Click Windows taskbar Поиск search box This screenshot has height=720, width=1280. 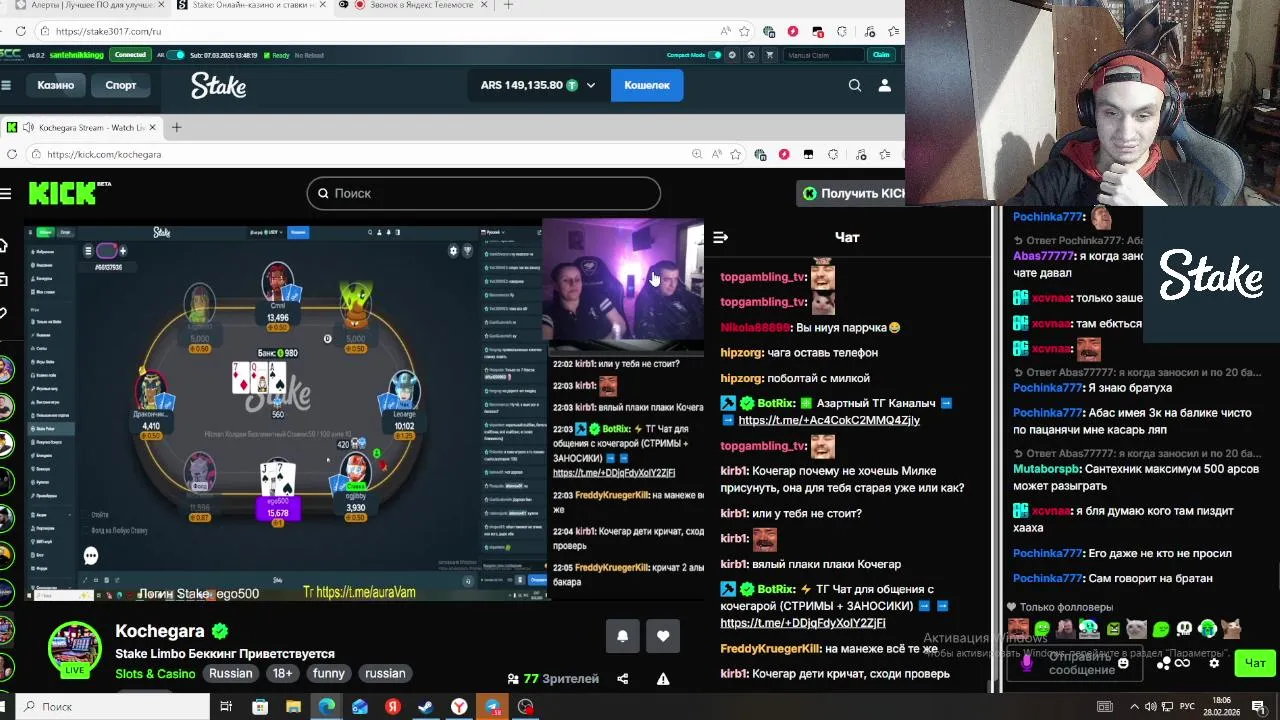coord(112,707)
